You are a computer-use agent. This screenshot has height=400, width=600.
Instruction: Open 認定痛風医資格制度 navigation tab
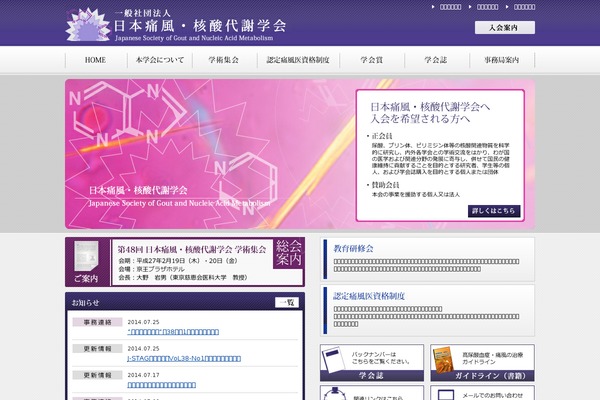pos(298,60)
